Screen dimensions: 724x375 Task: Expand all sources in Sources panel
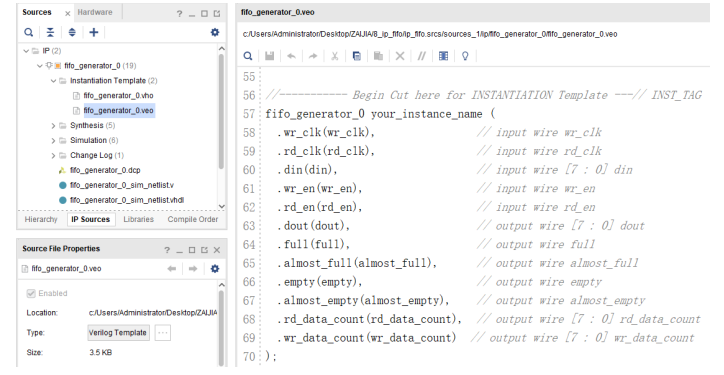[72, 32]
